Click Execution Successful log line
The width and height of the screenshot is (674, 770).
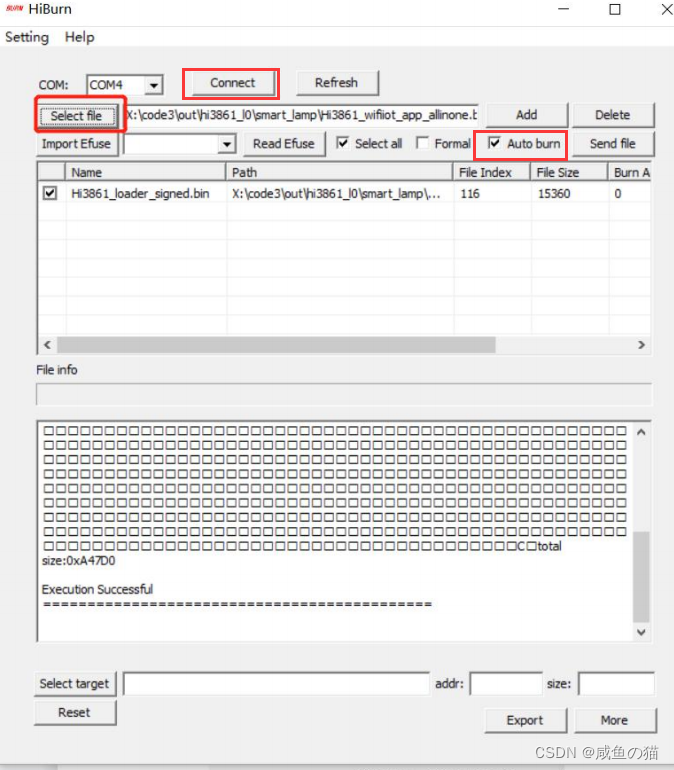97,589
